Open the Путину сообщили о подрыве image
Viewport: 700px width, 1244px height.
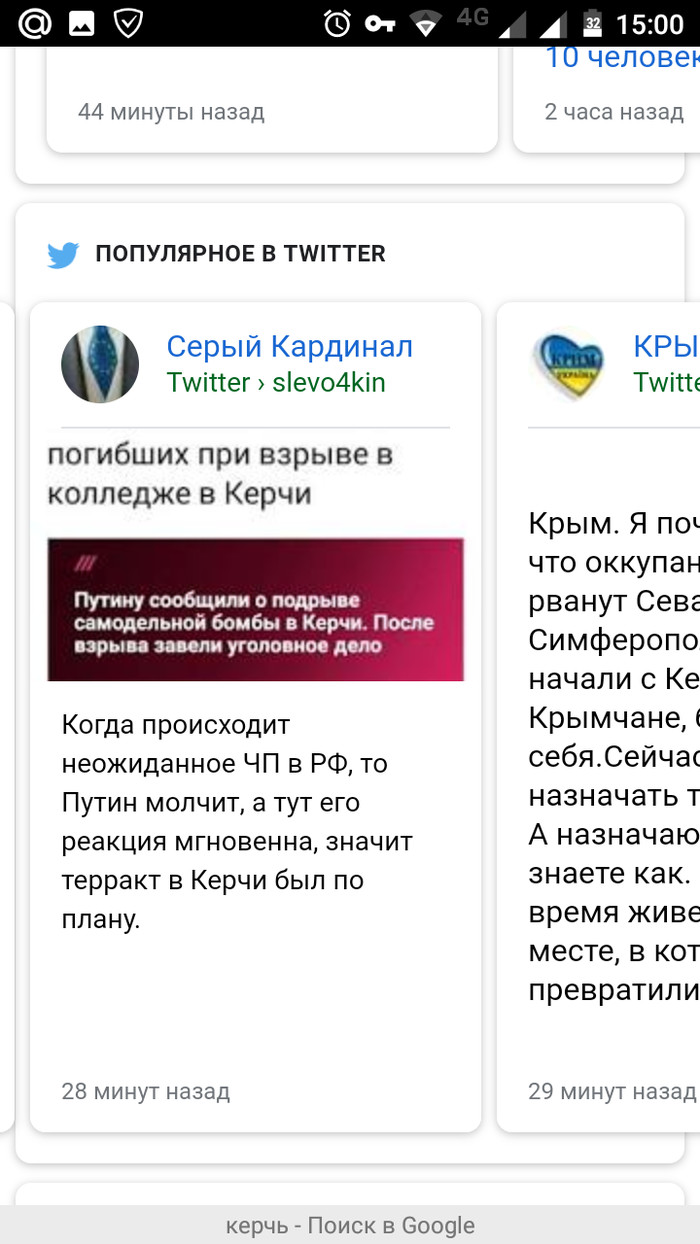tap(255, 610)
